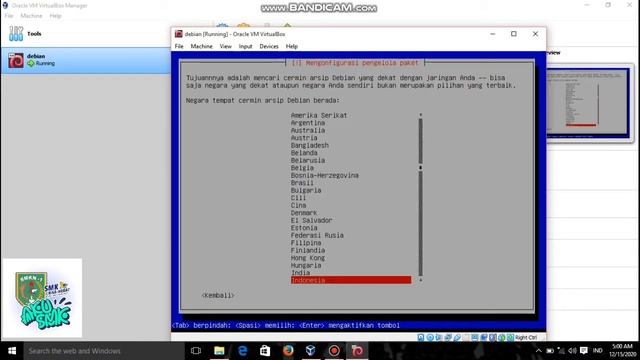The image size is (640, 360).
Task: Select Bangladesh in the country list
Action: (x=310, y=145)
